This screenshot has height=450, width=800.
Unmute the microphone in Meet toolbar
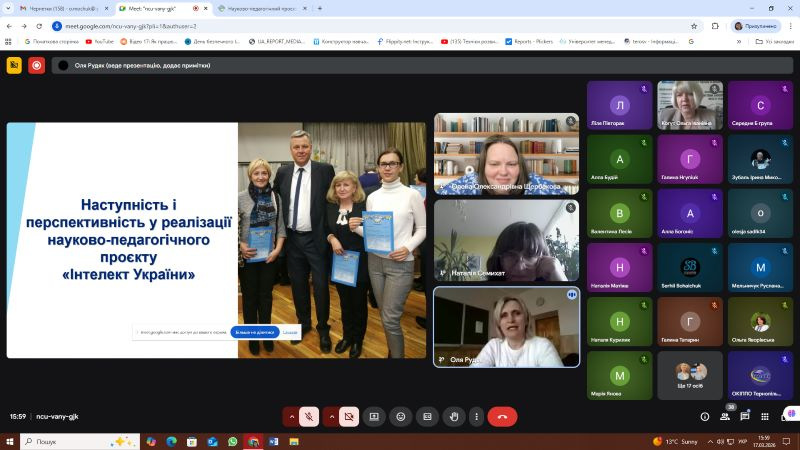click(x=310, y=416)
